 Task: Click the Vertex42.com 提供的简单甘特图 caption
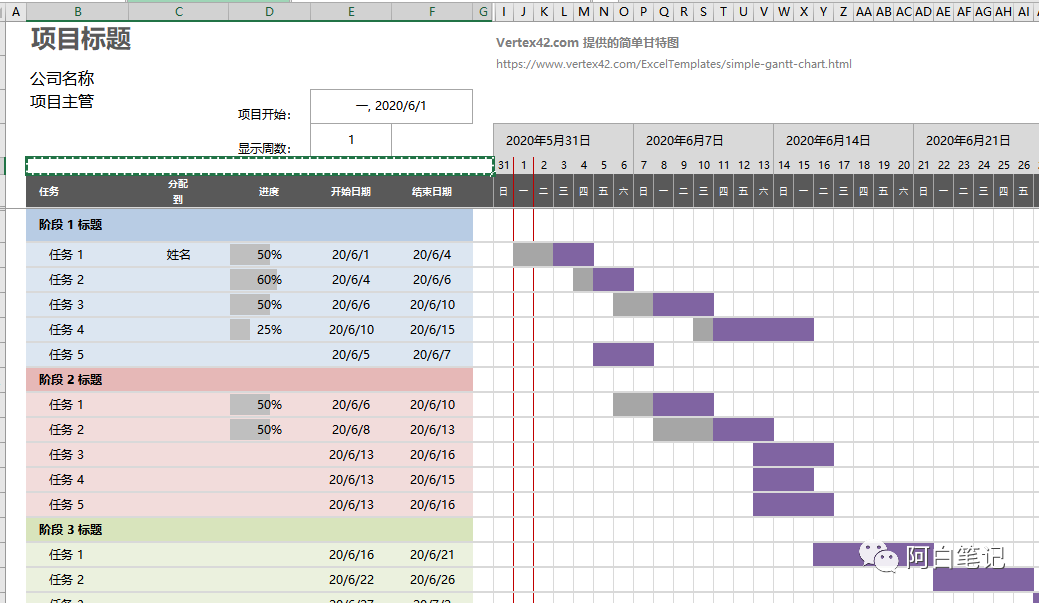[x=587, y=42]
